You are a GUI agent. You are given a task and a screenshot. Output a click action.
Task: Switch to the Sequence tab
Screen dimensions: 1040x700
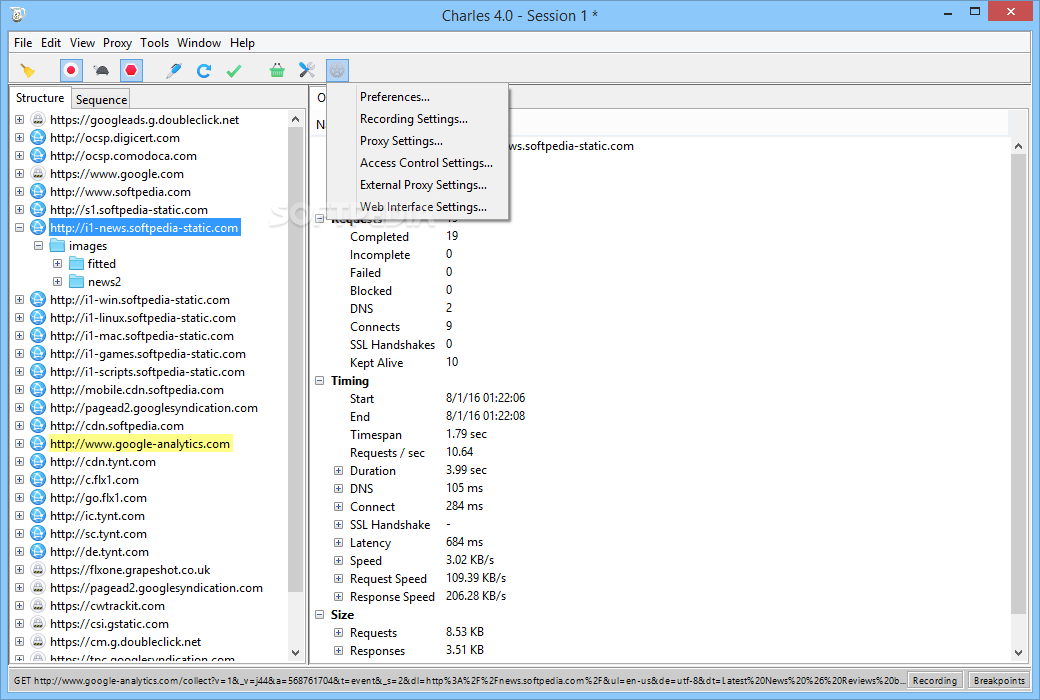[101, 100]
